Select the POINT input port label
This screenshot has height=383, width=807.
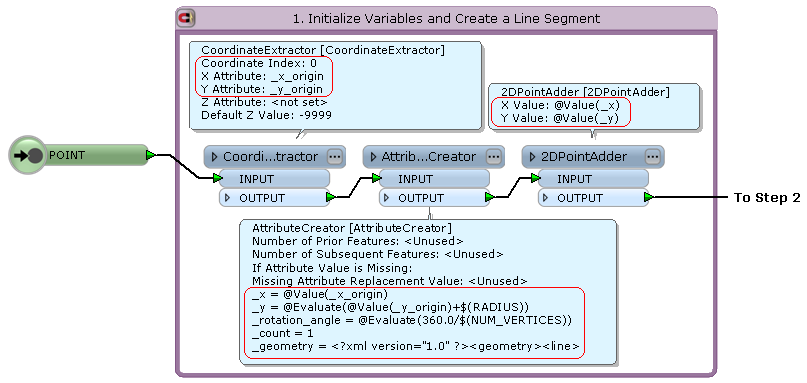(67, 155)
